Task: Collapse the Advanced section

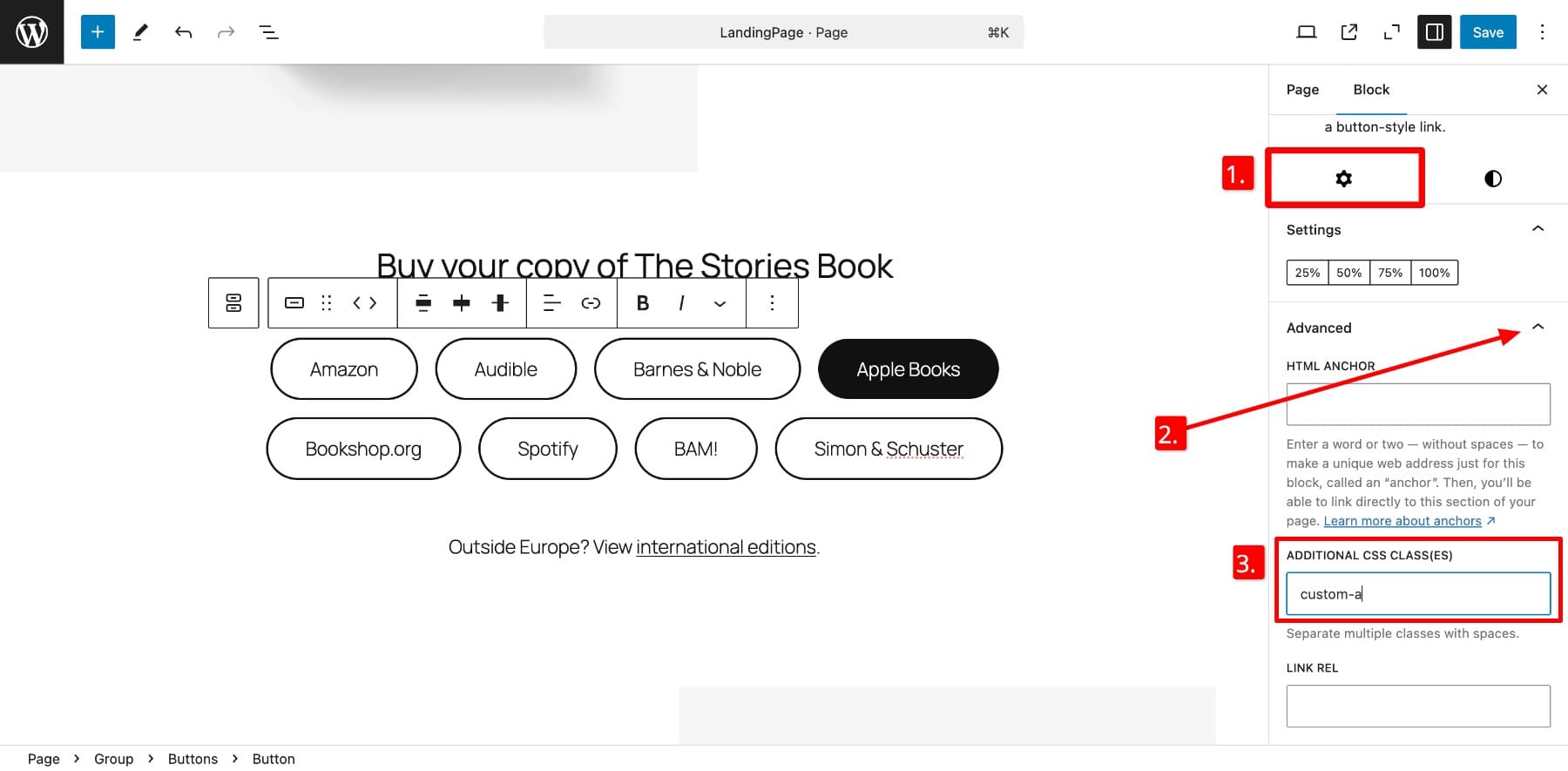Action: (x=1537, y=327)
